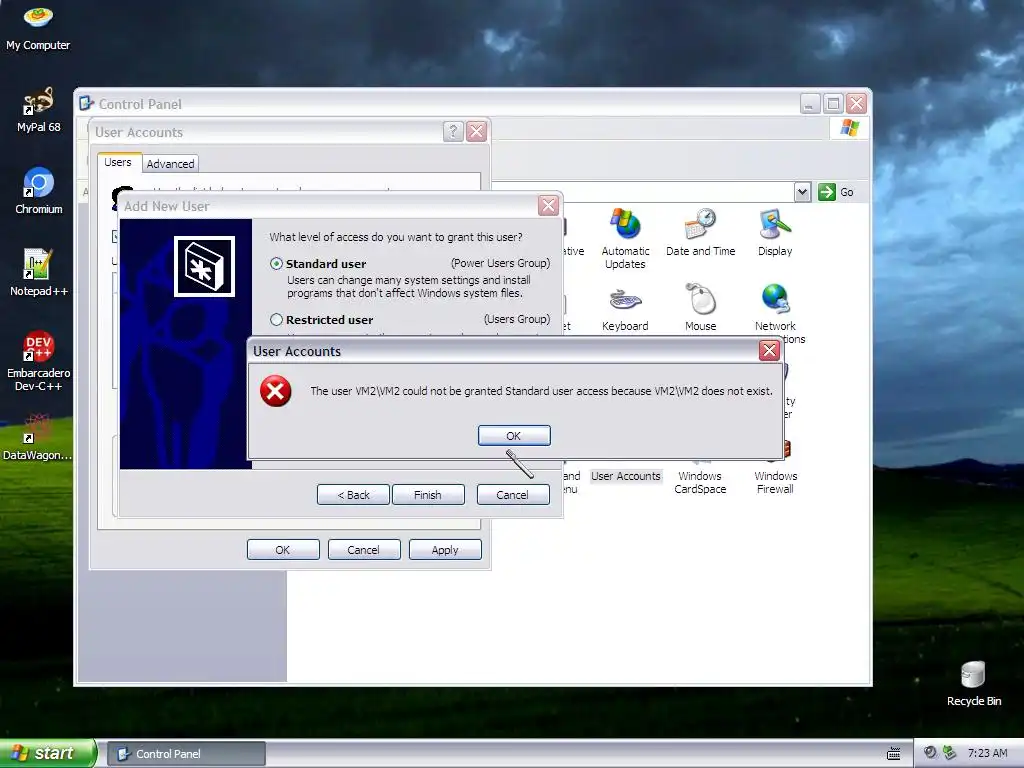Image resolution: width=1024 pixels, height=768 pixels.
Task: Open My Computer desktop icon
Action: point(38,28)
